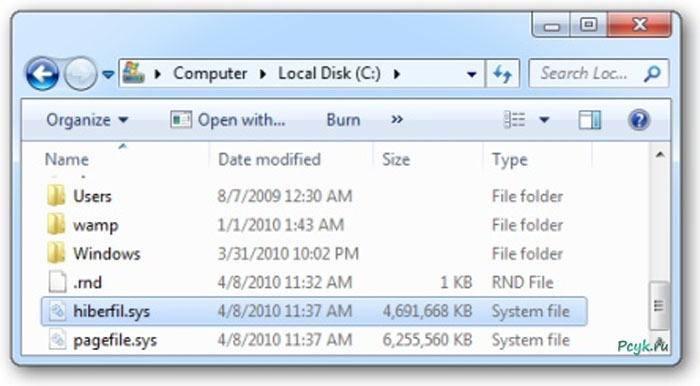The image size is (700, 386).
Task: Select the .rnd file
Action: (x=88, y=282)
